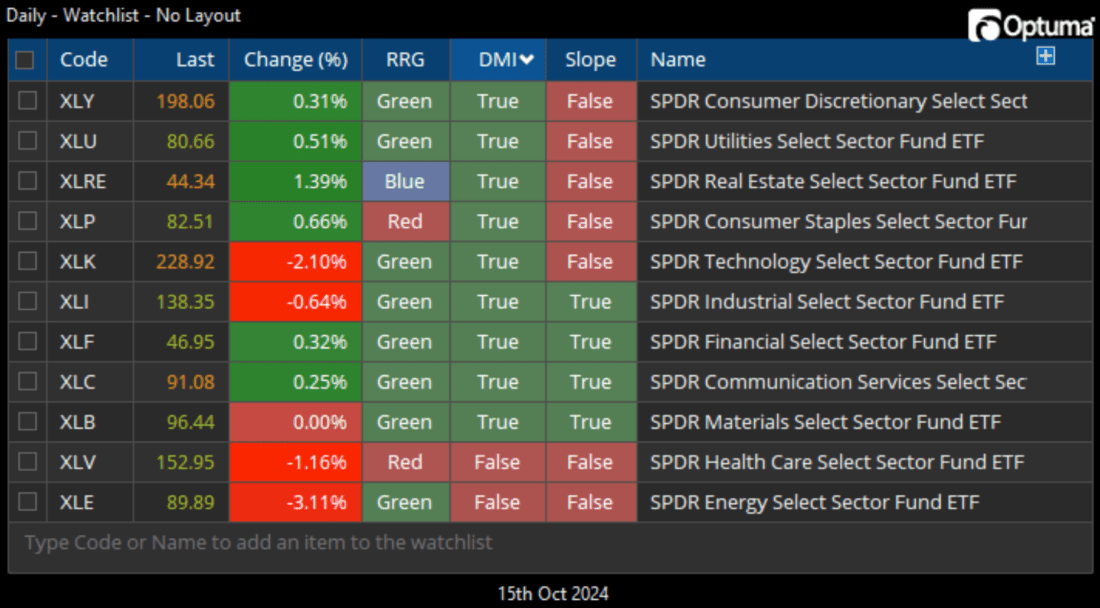Check the XLV row checkbox

coord(27,461)
